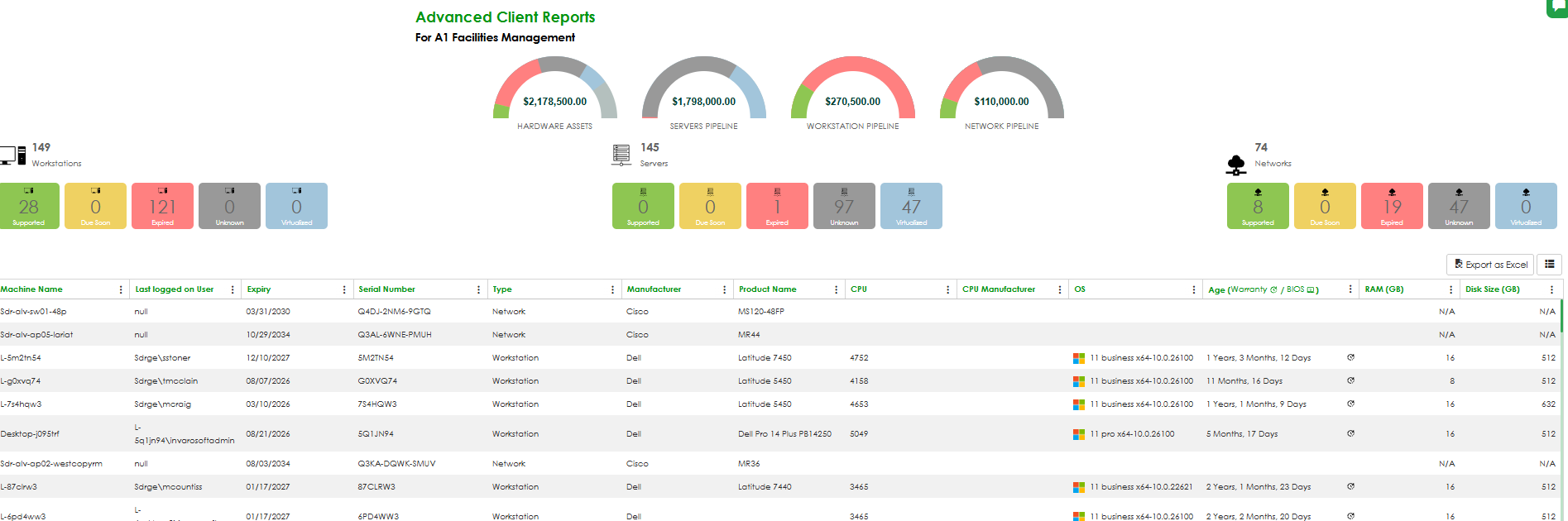Viewport: 1568px width, 521px height.
Task: Open Machine Name column menu
Action: pyautogui.click(x=121, y=289)
